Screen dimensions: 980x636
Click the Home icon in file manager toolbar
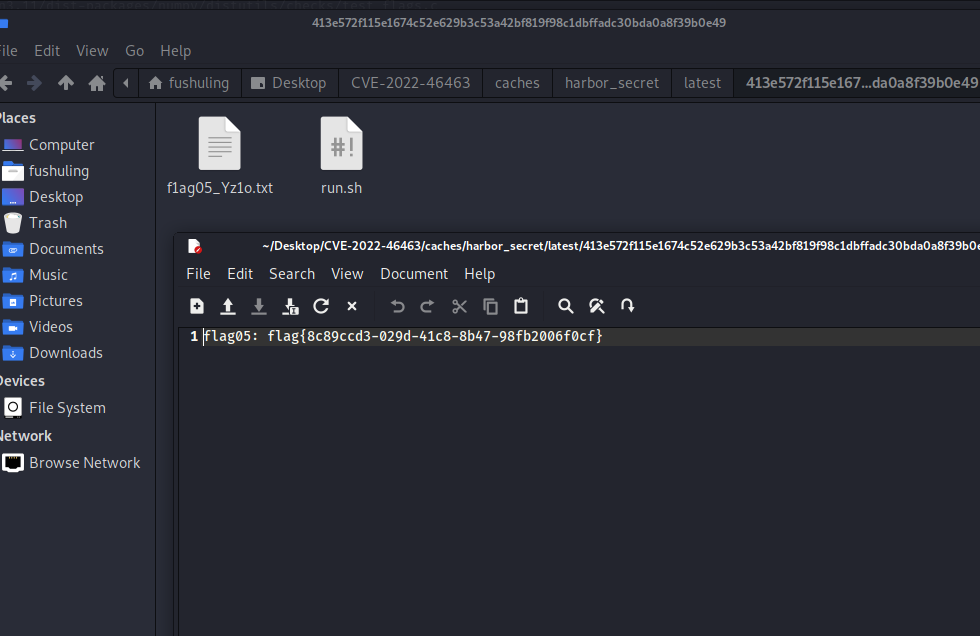coord(97,83)
